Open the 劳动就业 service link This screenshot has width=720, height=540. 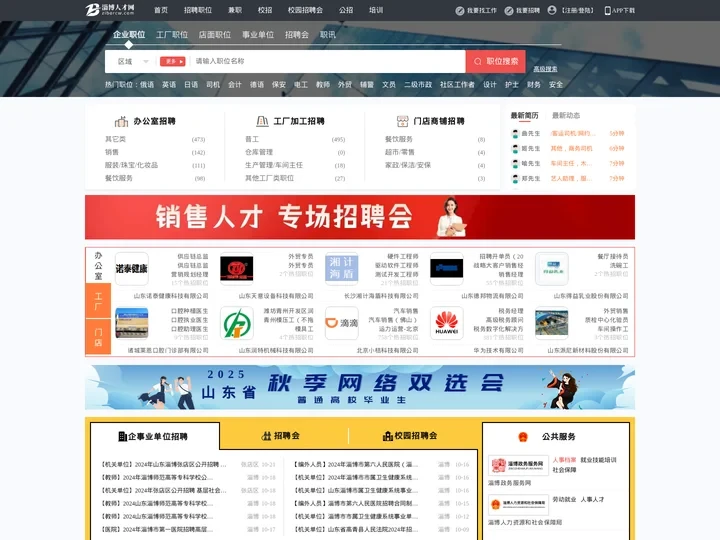[x=564, y=499]
